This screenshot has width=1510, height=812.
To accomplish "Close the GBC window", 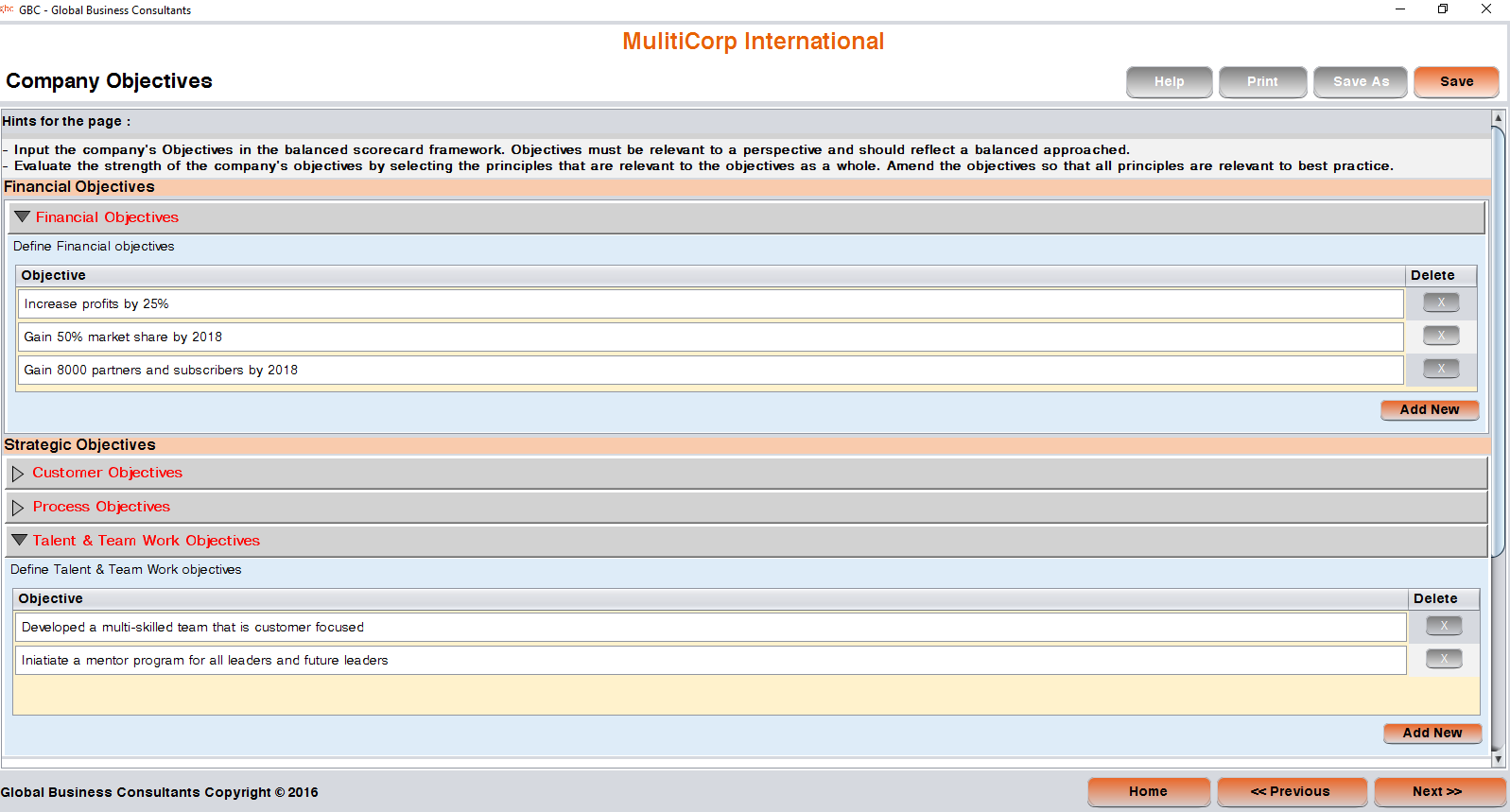I will pyautogui.click(x=1486, y=9).
